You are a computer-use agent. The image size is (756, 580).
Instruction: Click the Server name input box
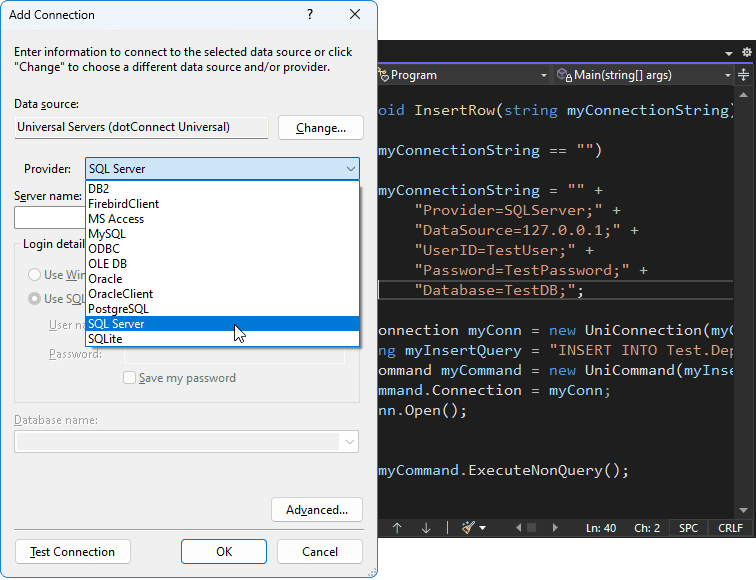(50, 217)
